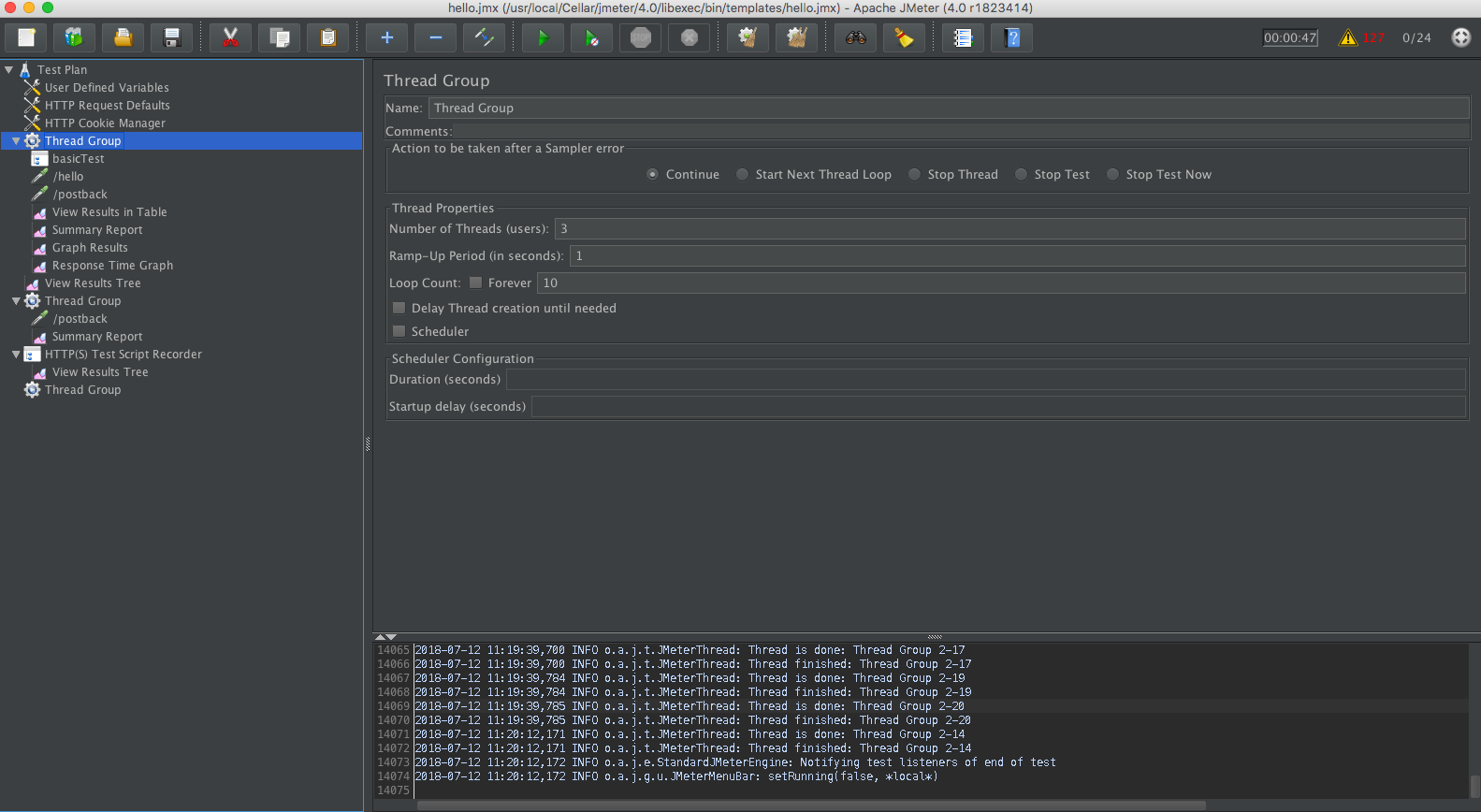Click log line 14073 about Notifying test listeners
Screen dimensions: 1481x812
735,762
